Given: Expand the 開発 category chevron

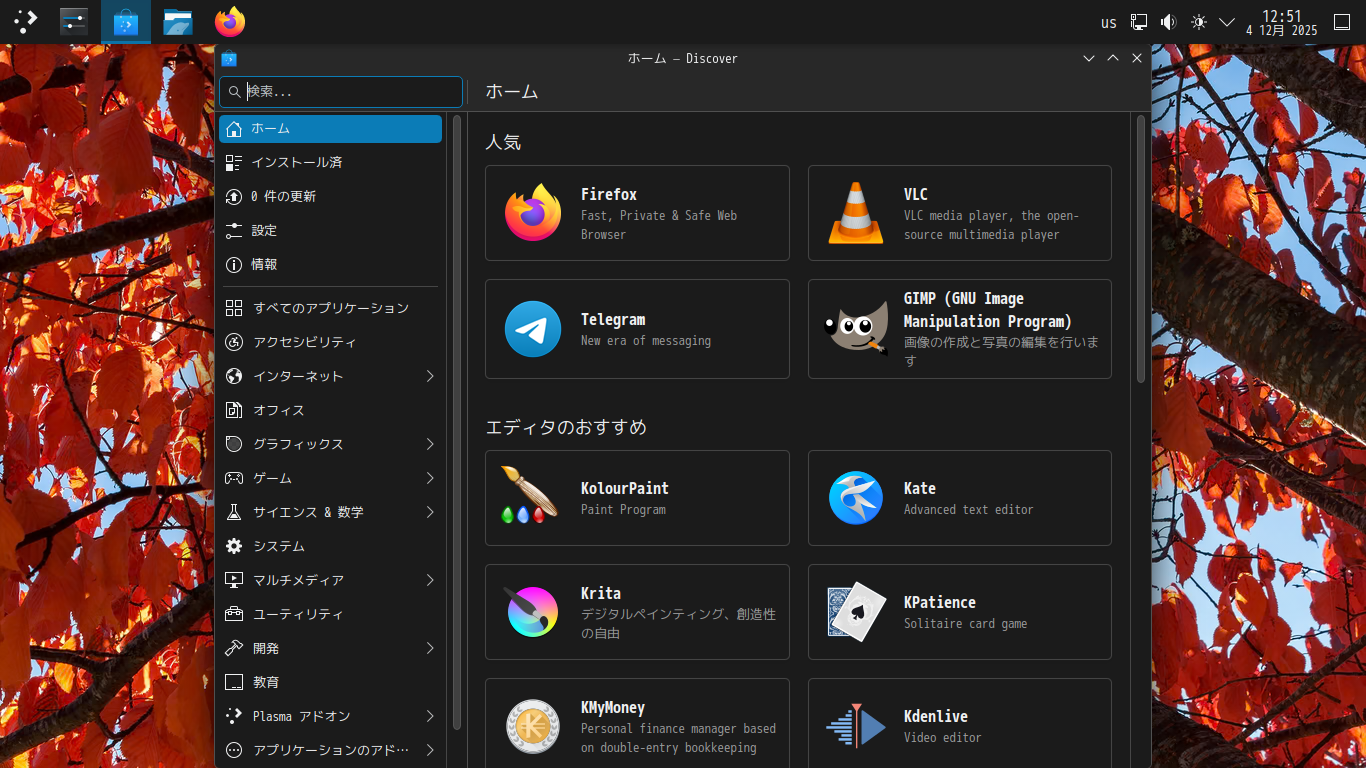Looking at the screenshot, I should coord(430,648).
